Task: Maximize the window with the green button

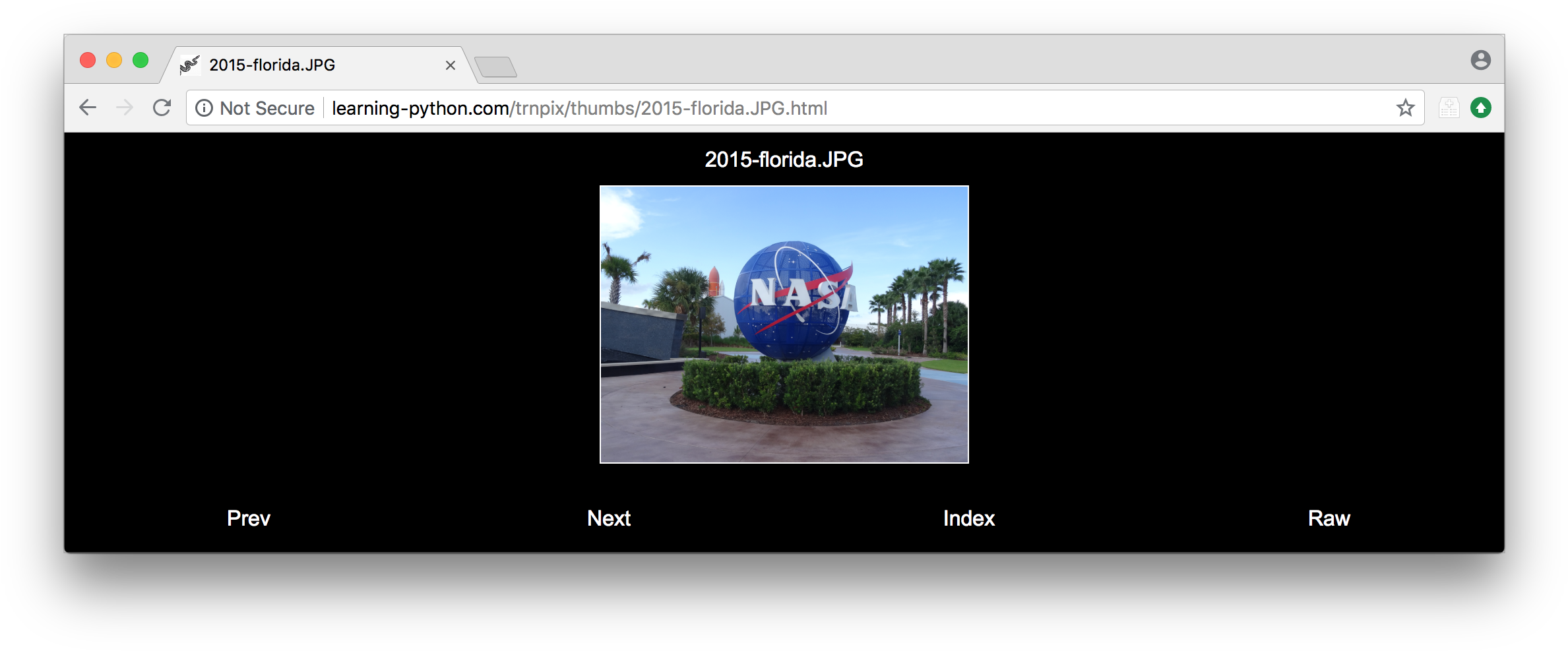Action: coord(141,60)
